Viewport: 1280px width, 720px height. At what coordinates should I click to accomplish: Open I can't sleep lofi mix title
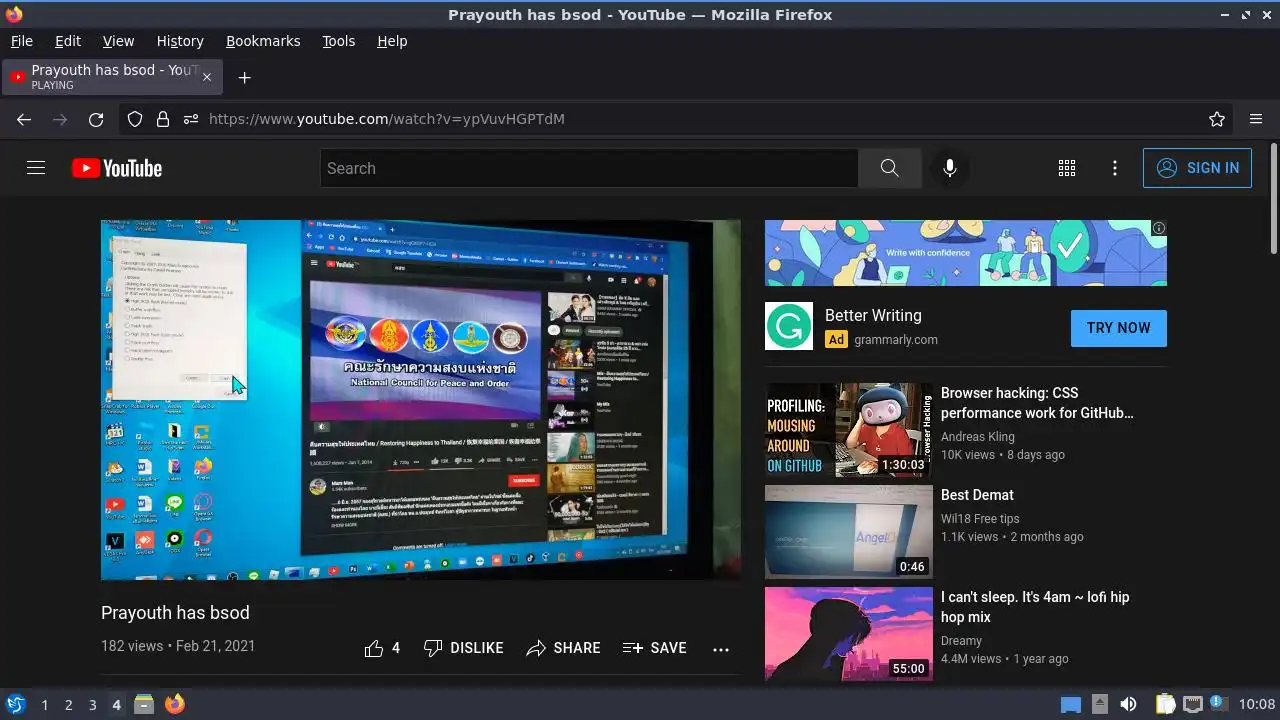tap(1035, 607)
